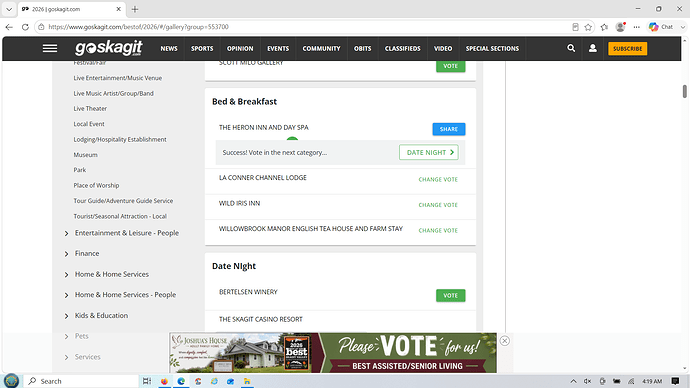This screenshot has height=388, width=690.
Task: Expand the Kids & Education category
Action: point(101,315)
